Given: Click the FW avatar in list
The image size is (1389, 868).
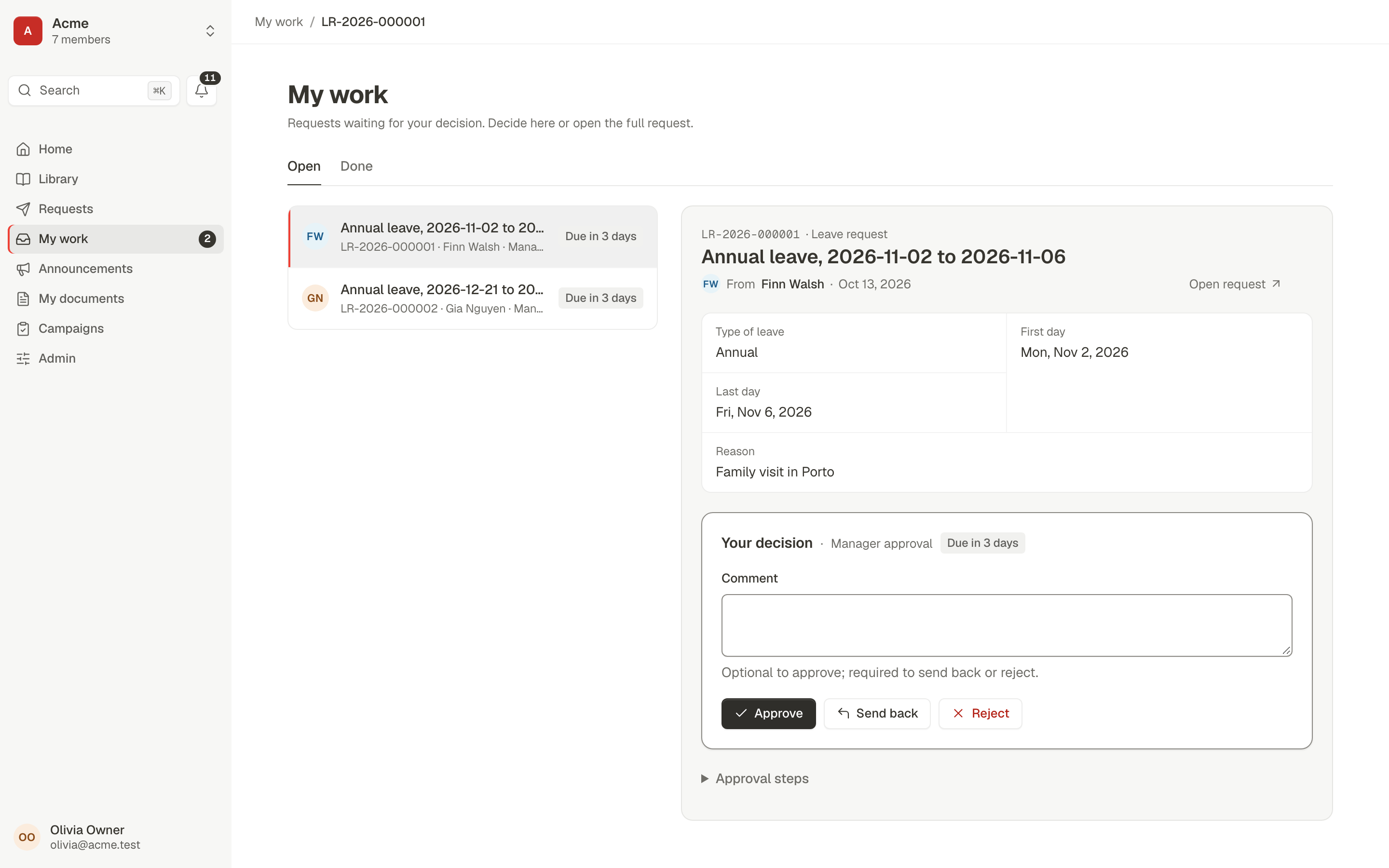Looking at the screenshot, I should click(315, 236).
